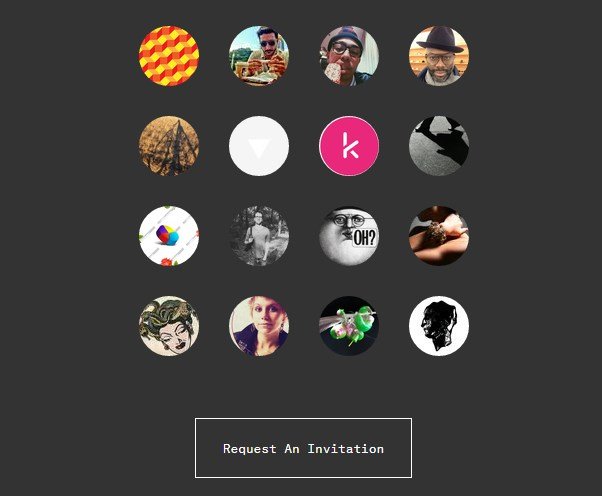Click the colorful gem logo on white avatar
602x496 pixels.
pyautogui.click(x=169, y=236)
